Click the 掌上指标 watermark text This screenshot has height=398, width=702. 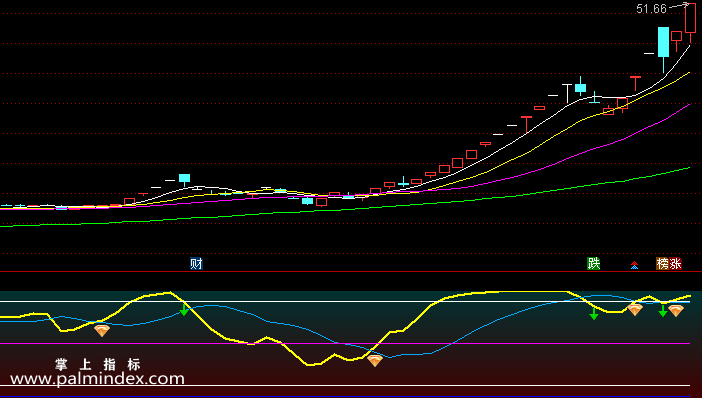click(98, 364)
